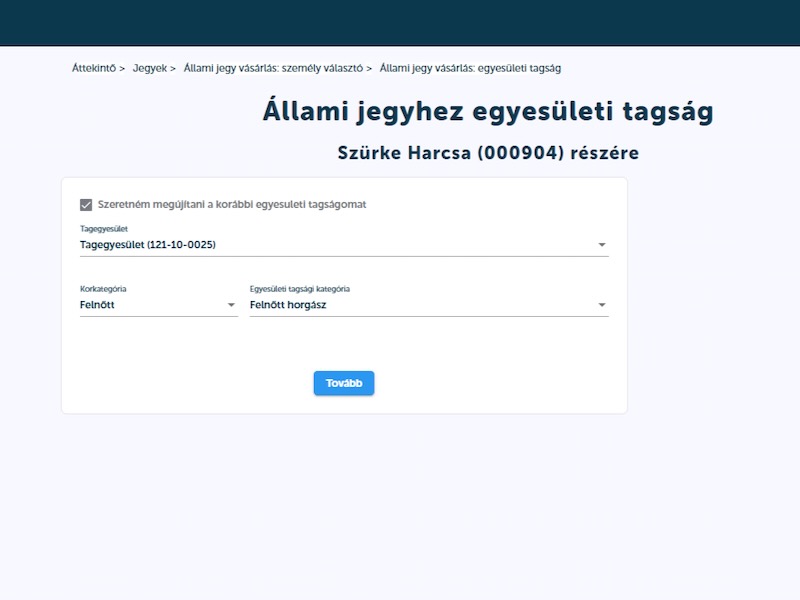Screen dimensions: 800x600
Task: Click the 'Felnőtt horgász' membership value
Action: (288, 305)
